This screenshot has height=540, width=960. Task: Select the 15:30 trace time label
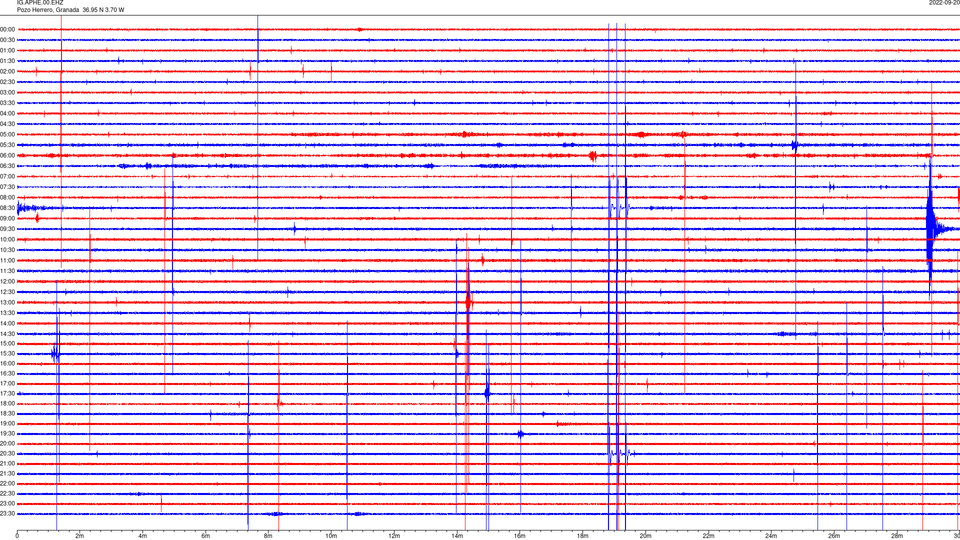[x=7, y=354]
